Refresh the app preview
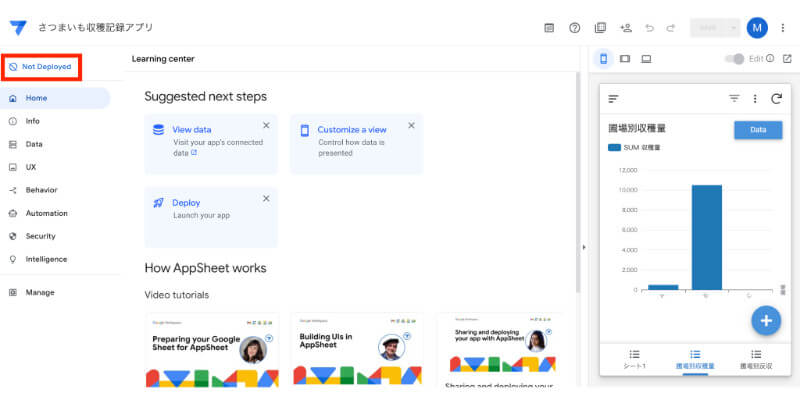This screenshot has height=400, width=800. coord(776,99)
